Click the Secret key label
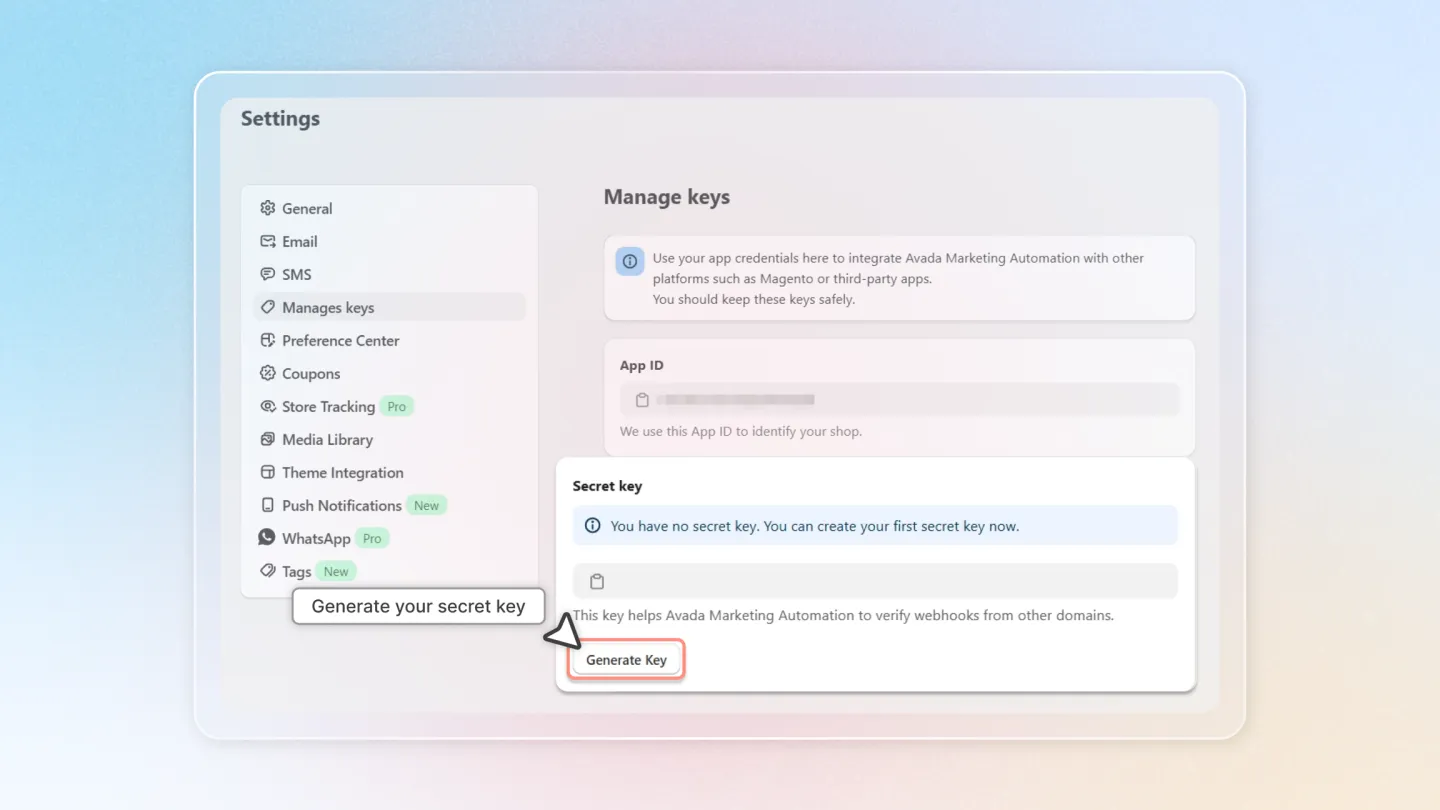This screenshot has height=810, width=1440. [608, 486]
